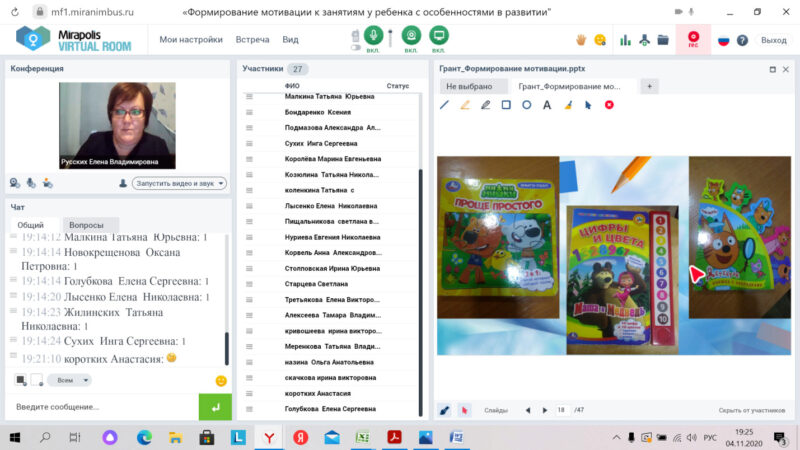Click the red delete annotation icon
The width and height of the screenshot is (800, 450).
[609, 105]
